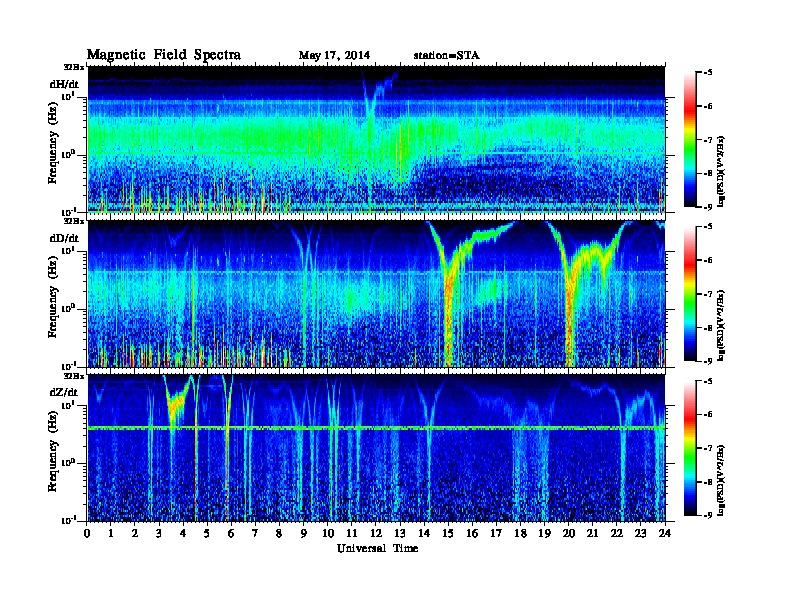Click the hour '18' tick label on time axis

tap(520, 533)
